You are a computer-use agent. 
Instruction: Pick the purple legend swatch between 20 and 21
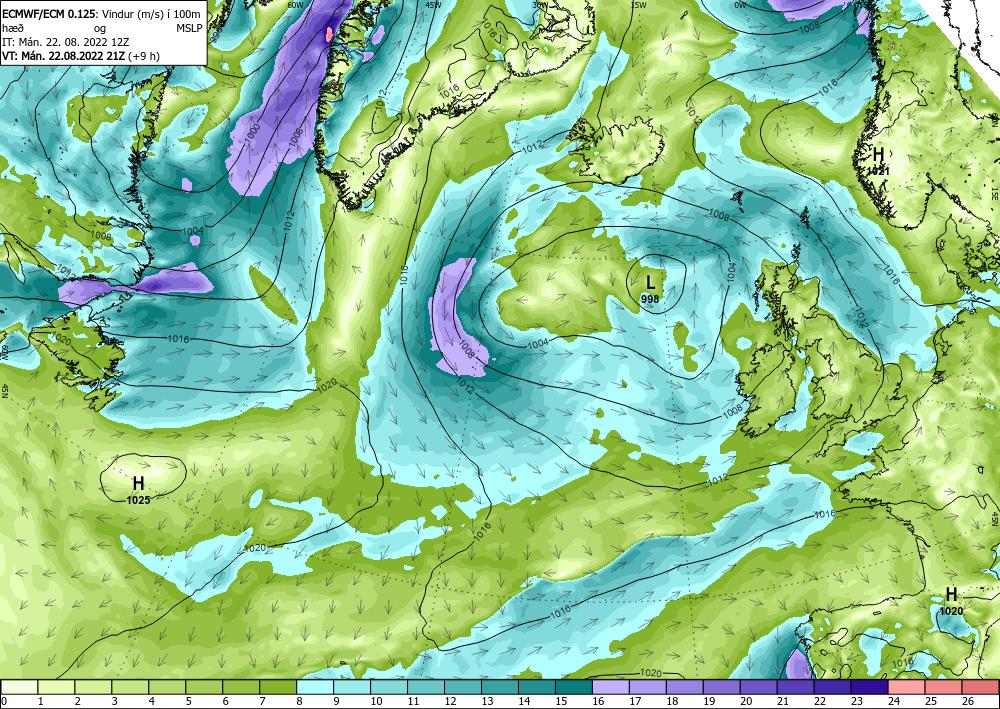[759, 687]
